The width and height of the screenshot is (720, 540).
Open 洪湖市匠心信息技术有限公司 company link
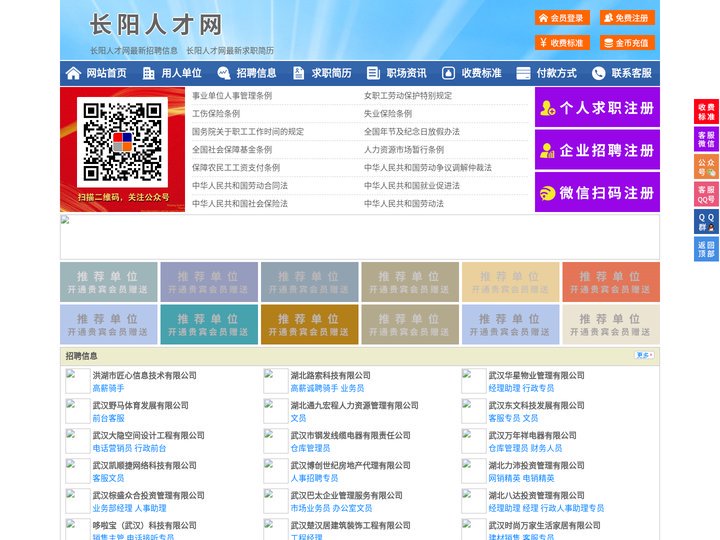pos(145,375)
